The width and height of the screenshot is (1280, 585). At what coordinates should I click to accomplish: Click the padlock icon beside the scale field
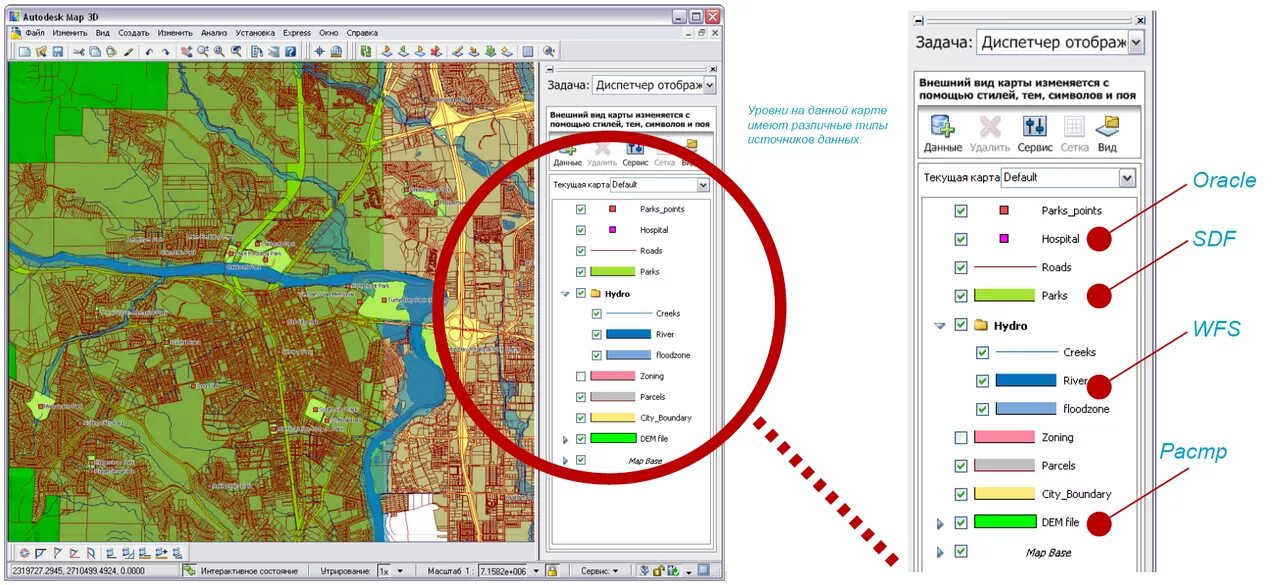point(552,571)
